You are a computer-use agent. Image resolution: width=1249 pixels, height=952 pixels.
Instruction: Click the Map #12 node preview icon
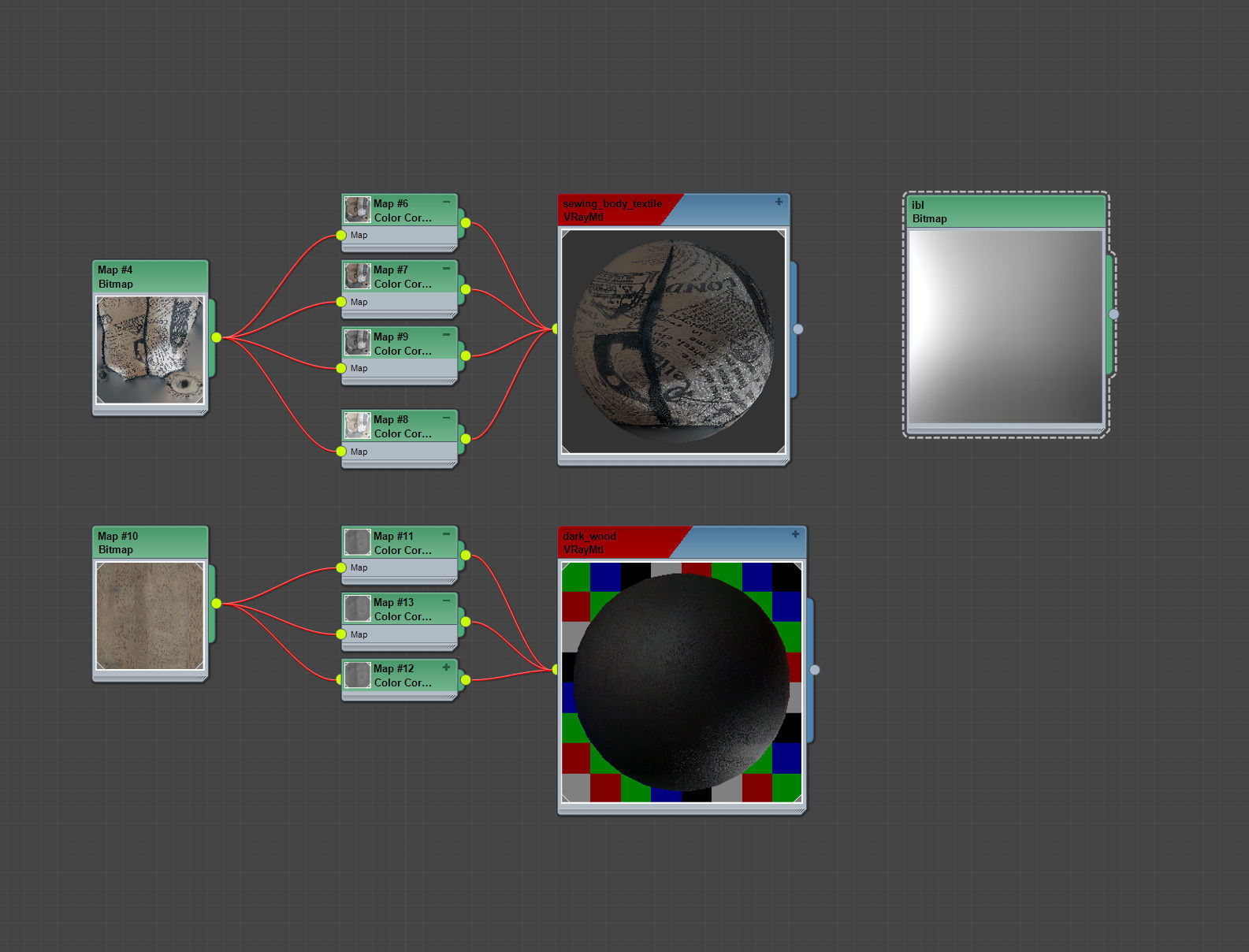click(358, 675)
